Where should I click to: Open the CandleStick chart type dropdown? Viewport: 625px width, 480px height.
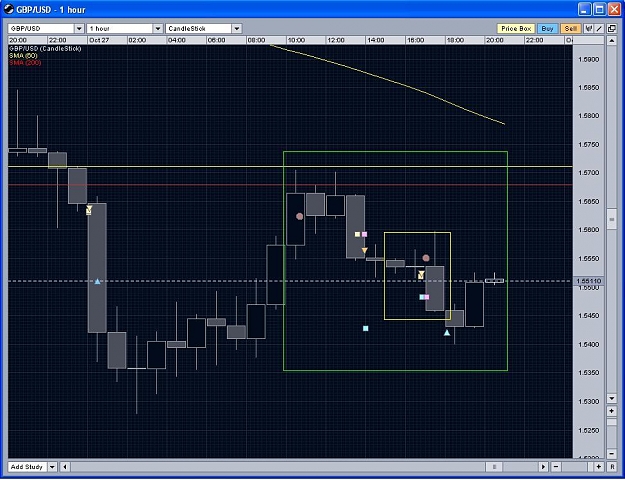[x=203, y=29]
